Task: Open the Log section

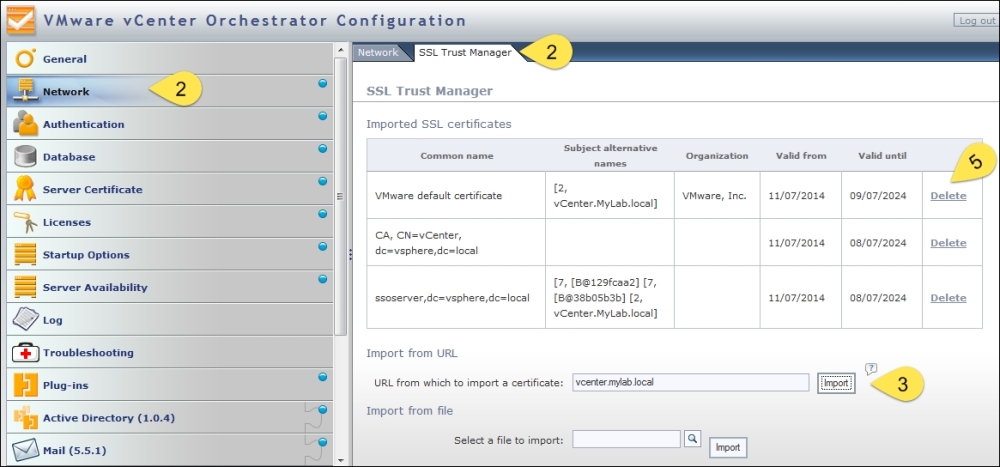Action: [170, 320]
